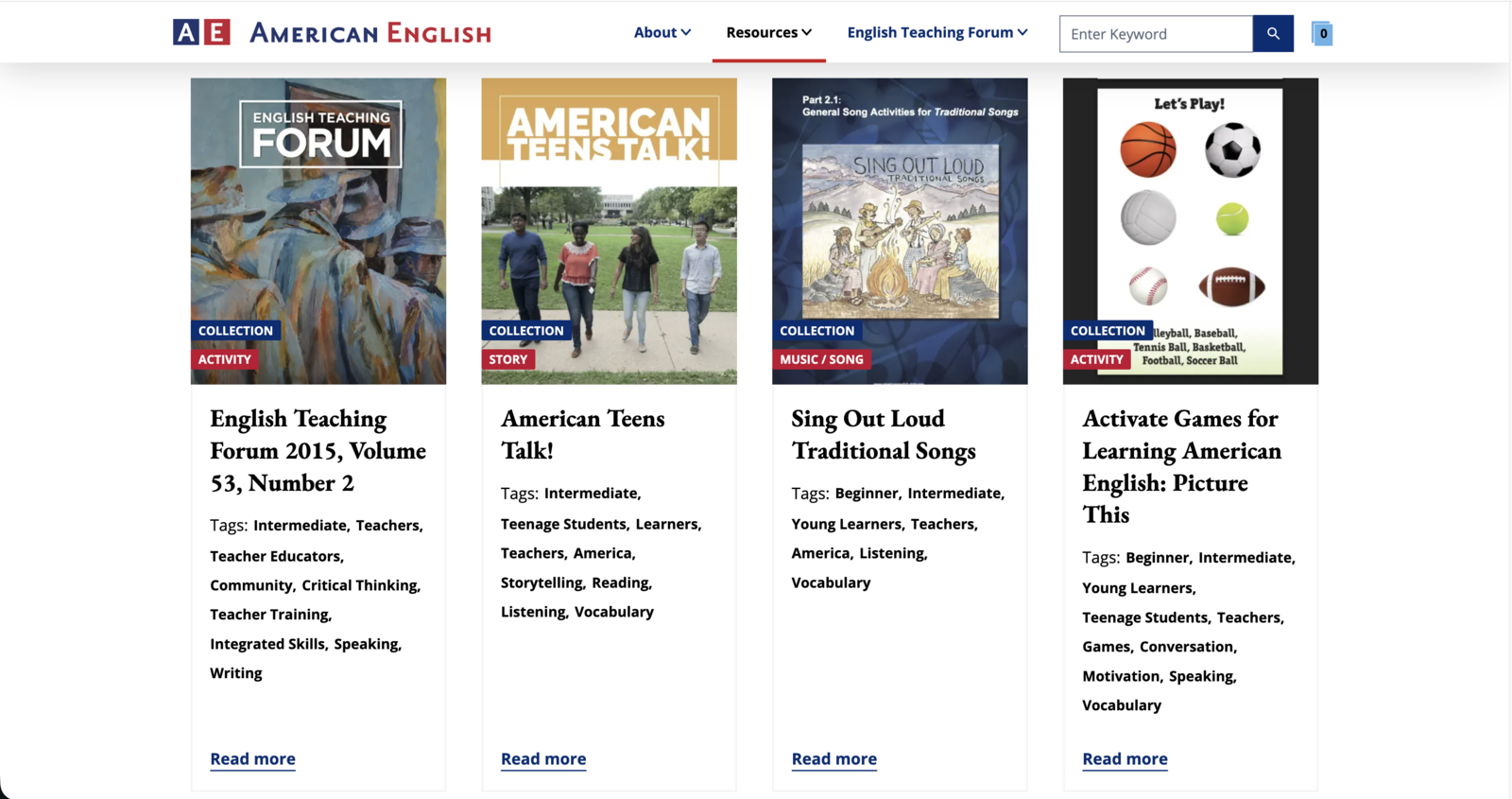1512x799 pixels.
Task: Select Beginner tag in Activate Games card
Action: 1157,558
